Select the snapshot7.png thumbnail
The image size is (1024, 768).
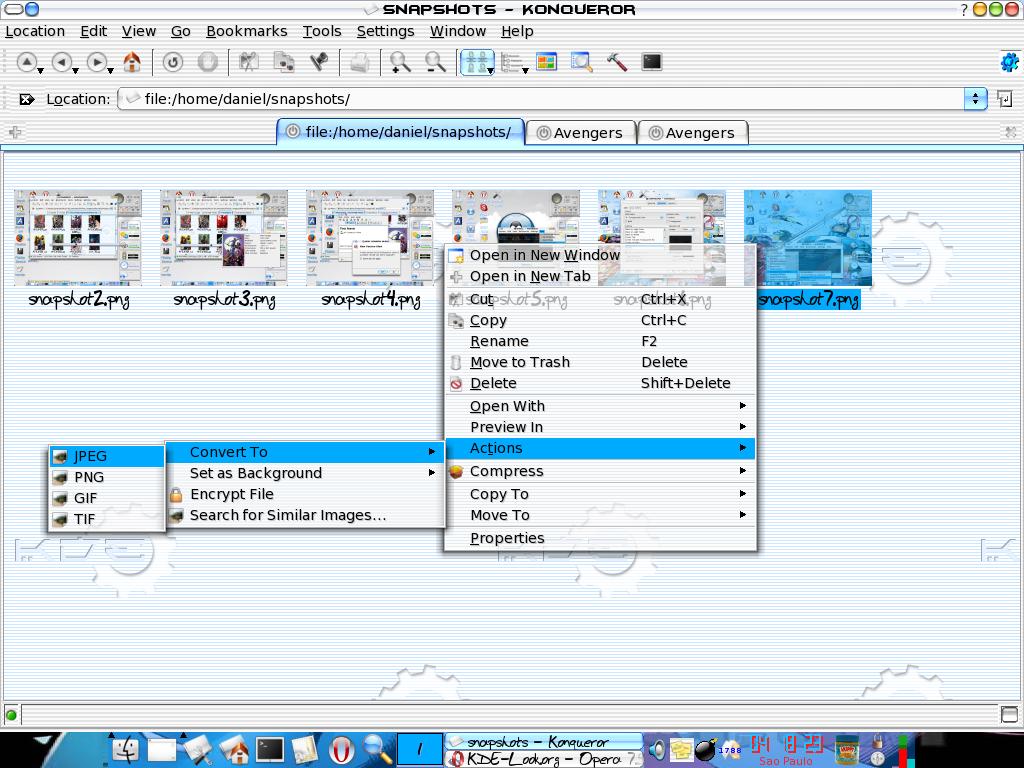[808, 238]
